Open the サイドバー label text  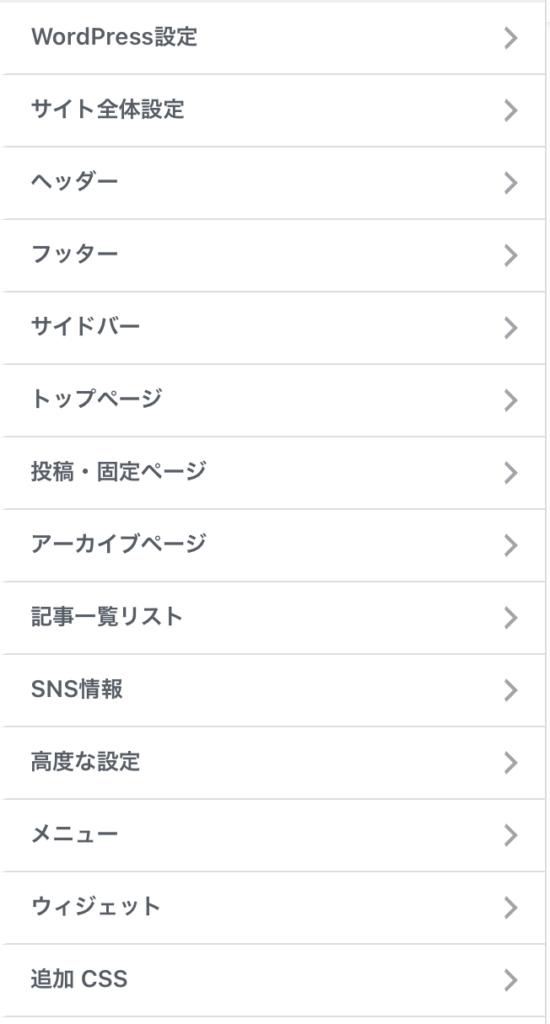click(x=86, y=327)
